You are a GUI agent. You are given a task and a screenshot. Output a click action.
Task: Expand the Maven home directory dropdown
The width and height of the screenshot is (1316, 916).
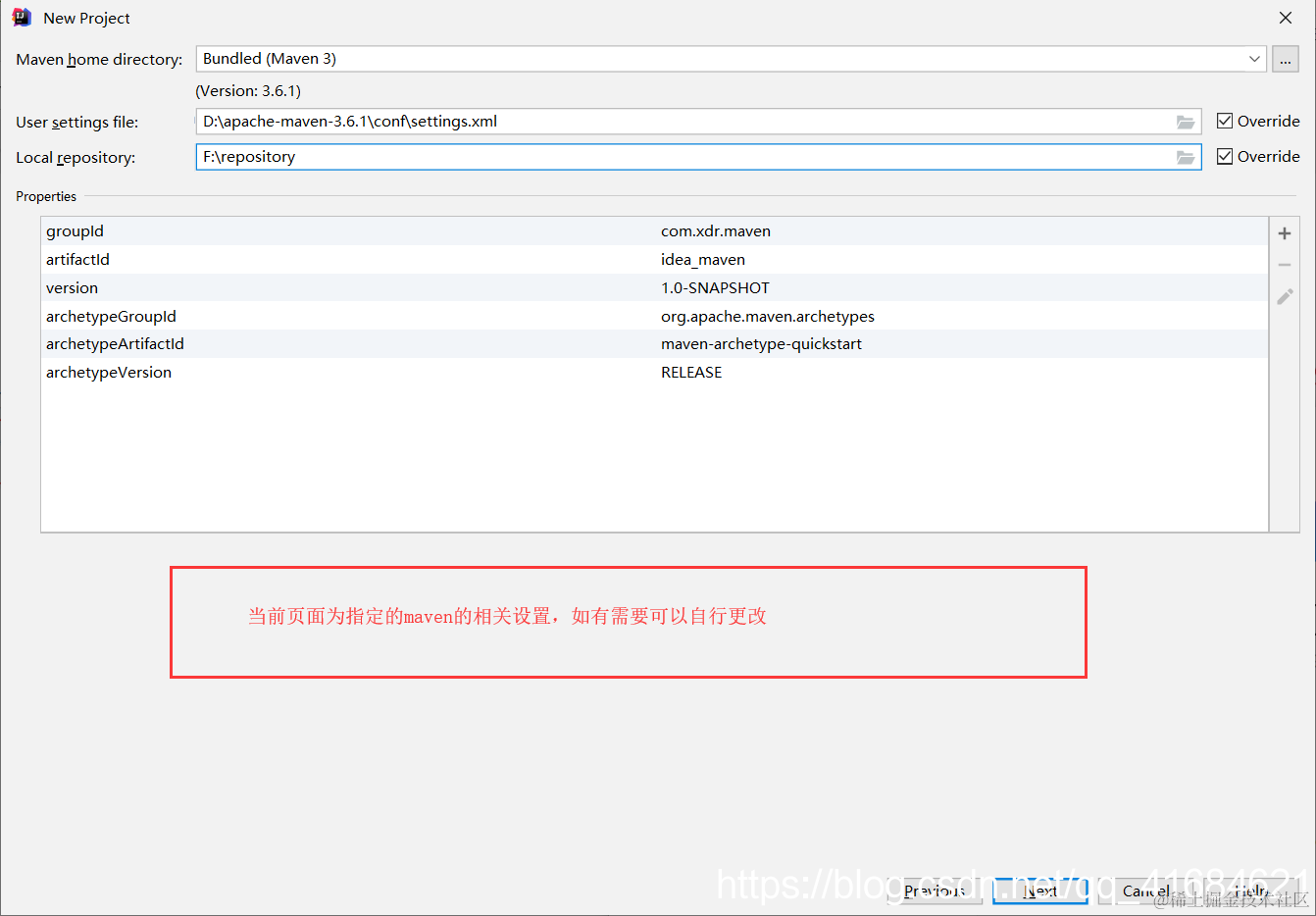1254,59
